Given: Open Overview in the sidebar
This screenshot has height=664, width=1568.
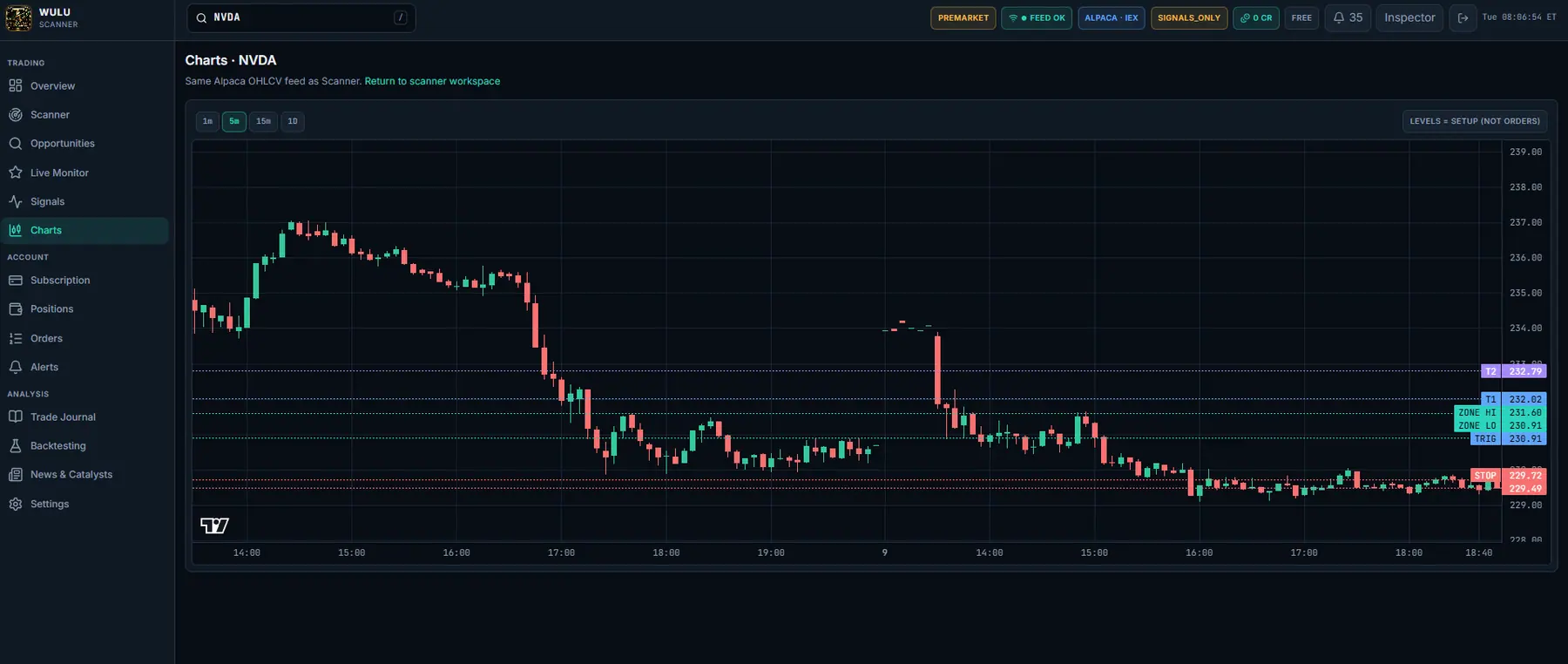Looking at the screenshot, I should [84, 85].
